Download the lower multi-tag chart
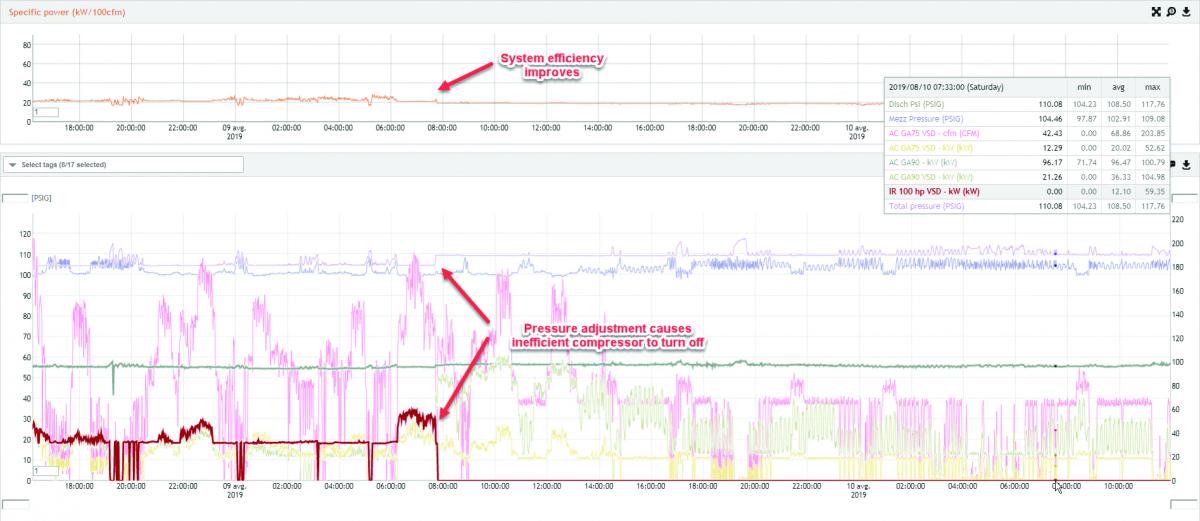This screenshot has width=1200, height=521. click(1186, 164)
